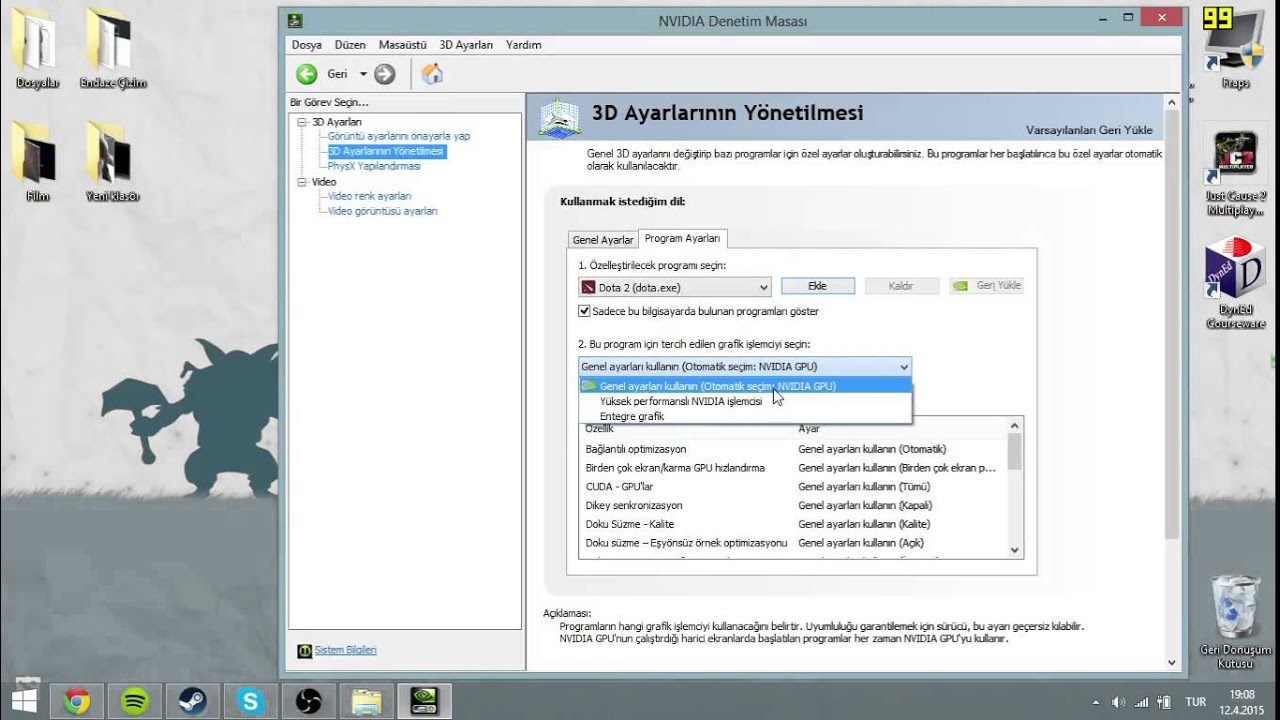Select CUDA - GPU'lar row

tap(792, 487)
